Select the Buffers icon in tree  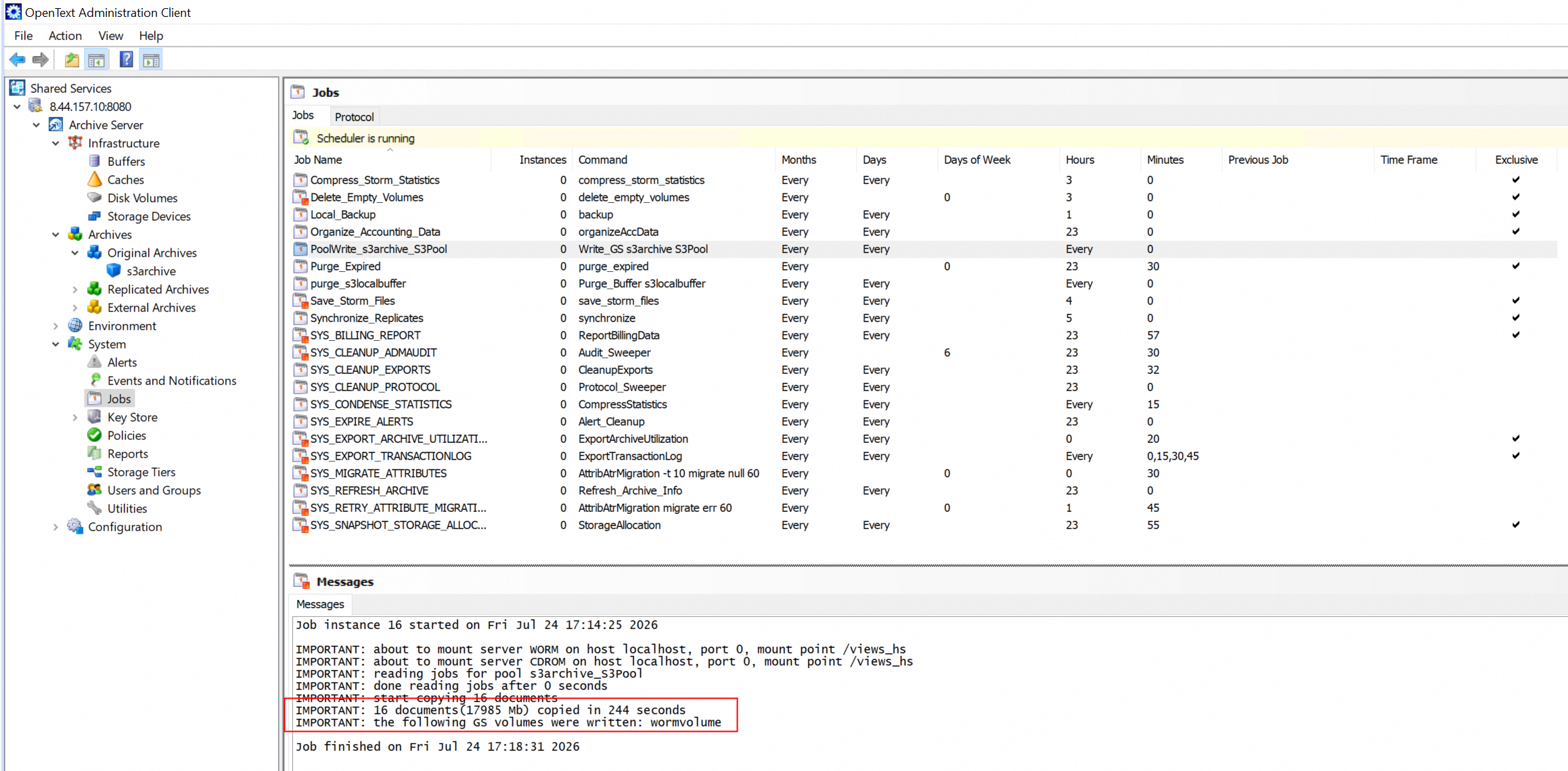[x=95, y=162]
